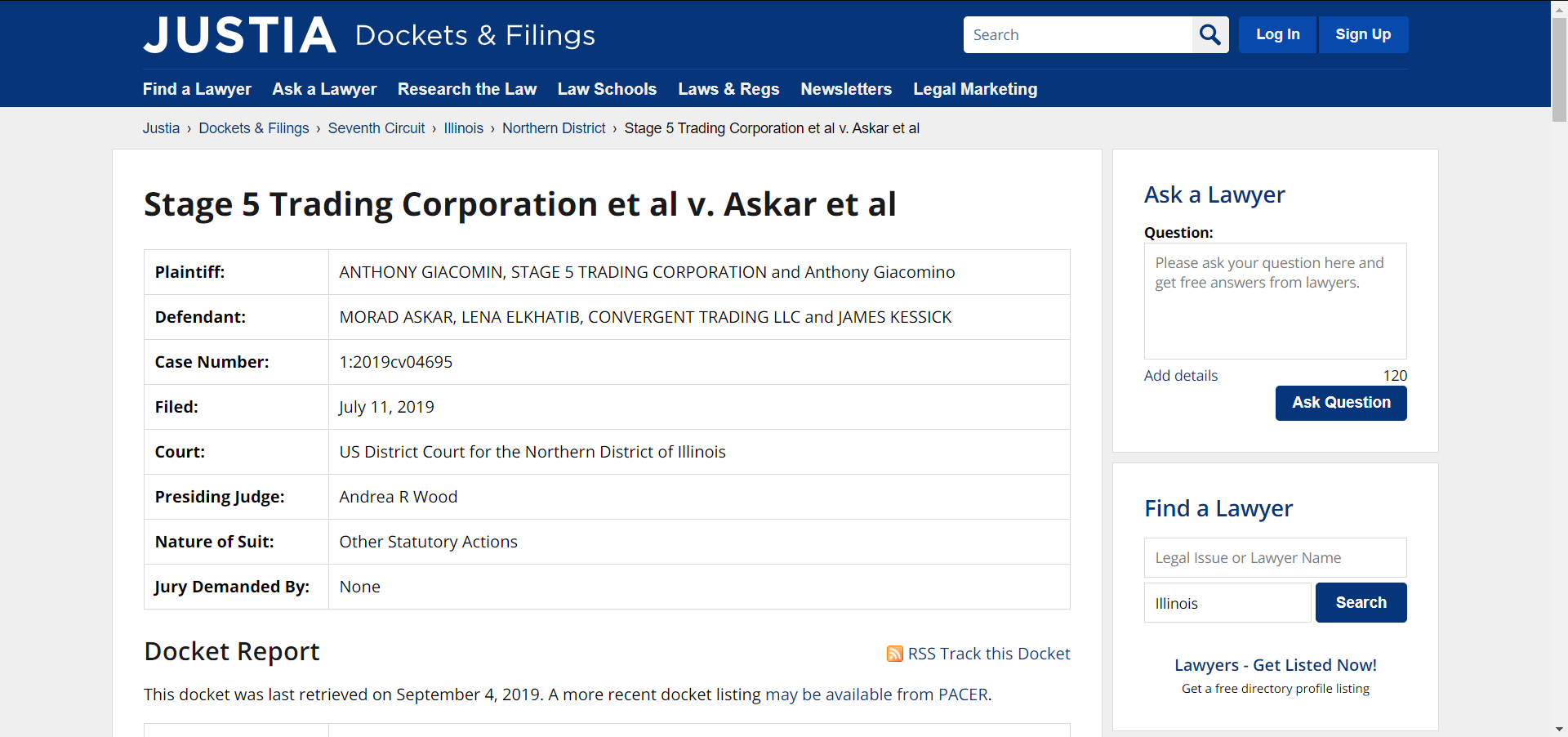Click the filed date July 11, 2019

coord(387,407)
